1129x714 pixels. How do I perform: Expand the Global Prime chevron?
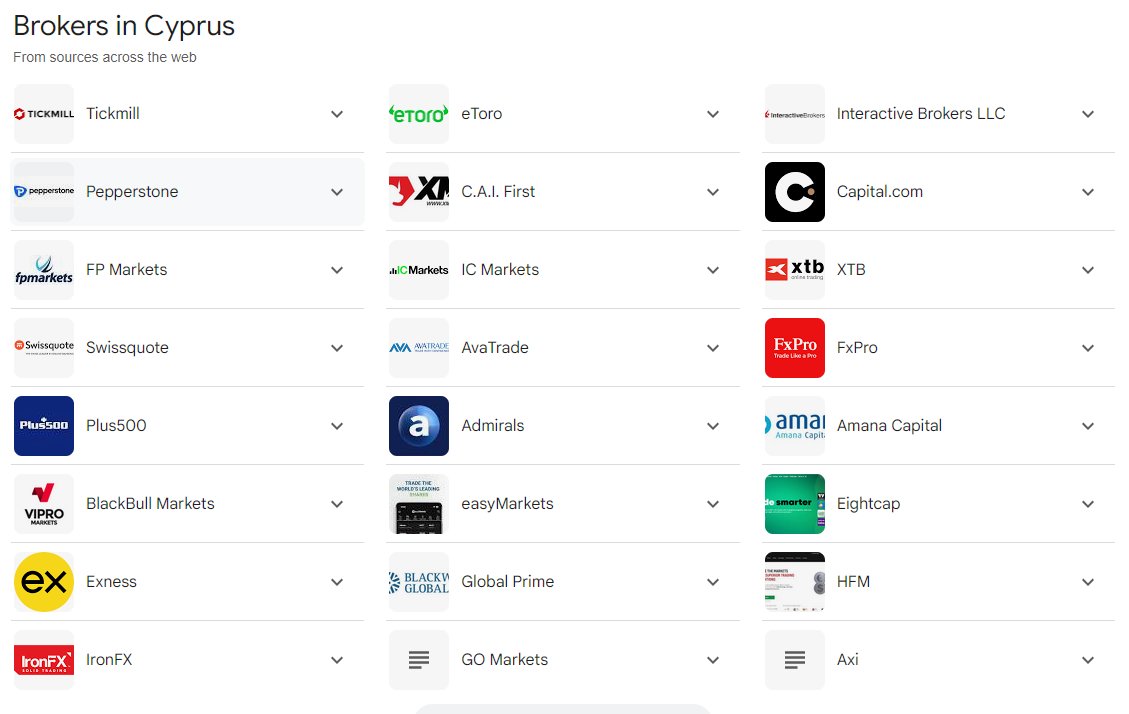pyautogui.click(x=713, y=582)
